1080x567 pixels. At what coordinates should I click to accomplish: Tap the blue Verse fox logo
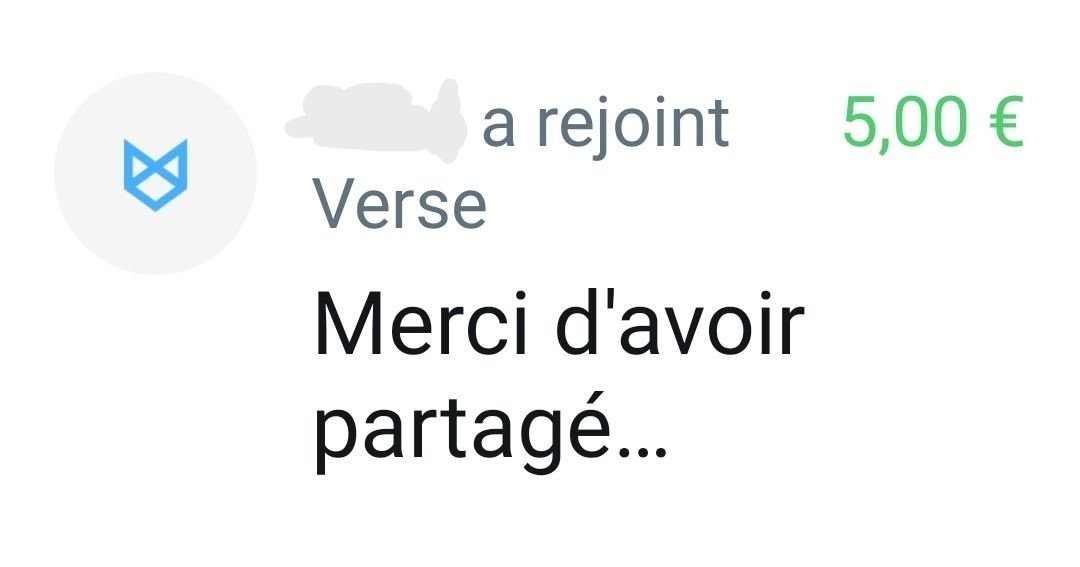coord(155,175)
